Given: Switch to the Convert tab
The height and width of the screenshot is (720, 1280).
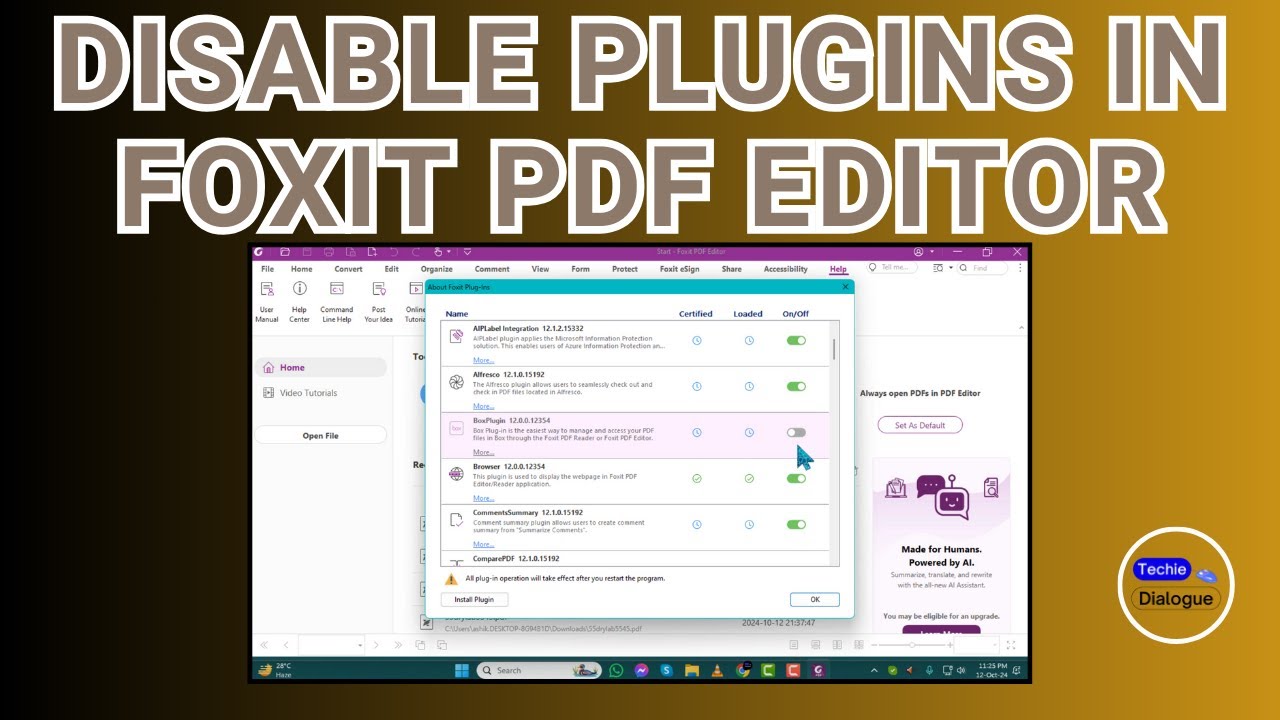Looking at the screenshot, I should click(349, 269).
